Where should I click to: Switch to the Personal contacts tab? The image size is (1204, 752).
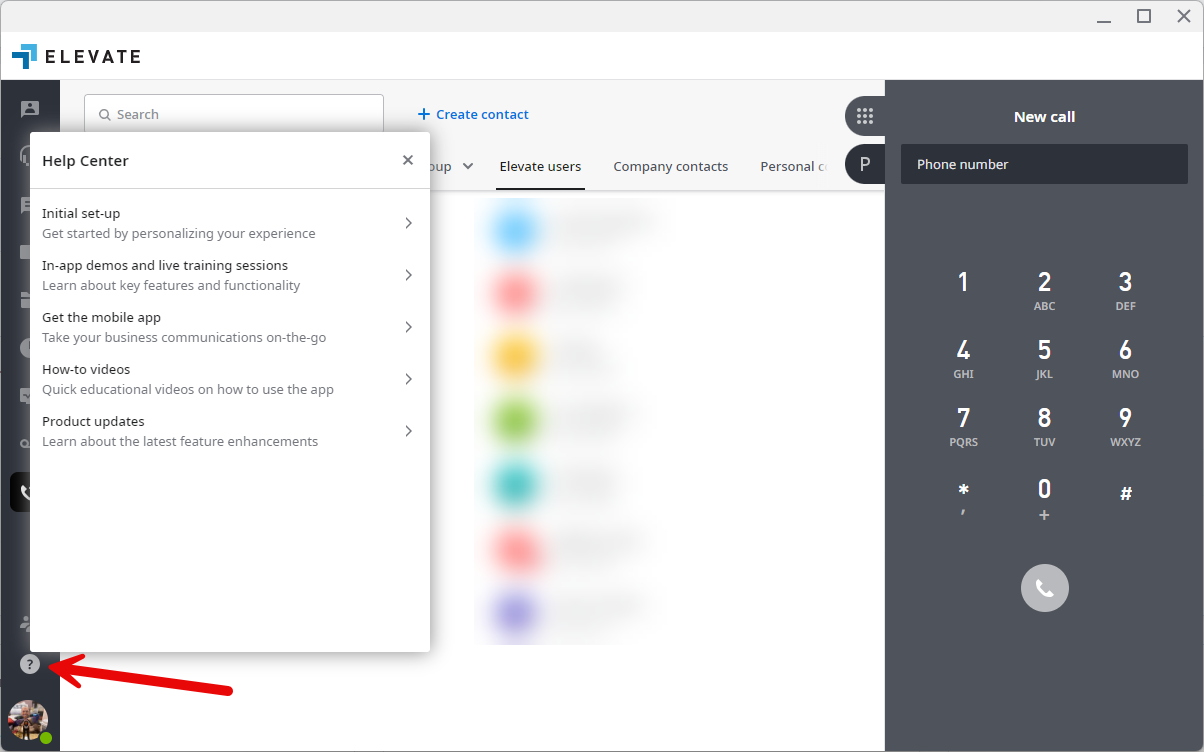[x=793, y=167]
